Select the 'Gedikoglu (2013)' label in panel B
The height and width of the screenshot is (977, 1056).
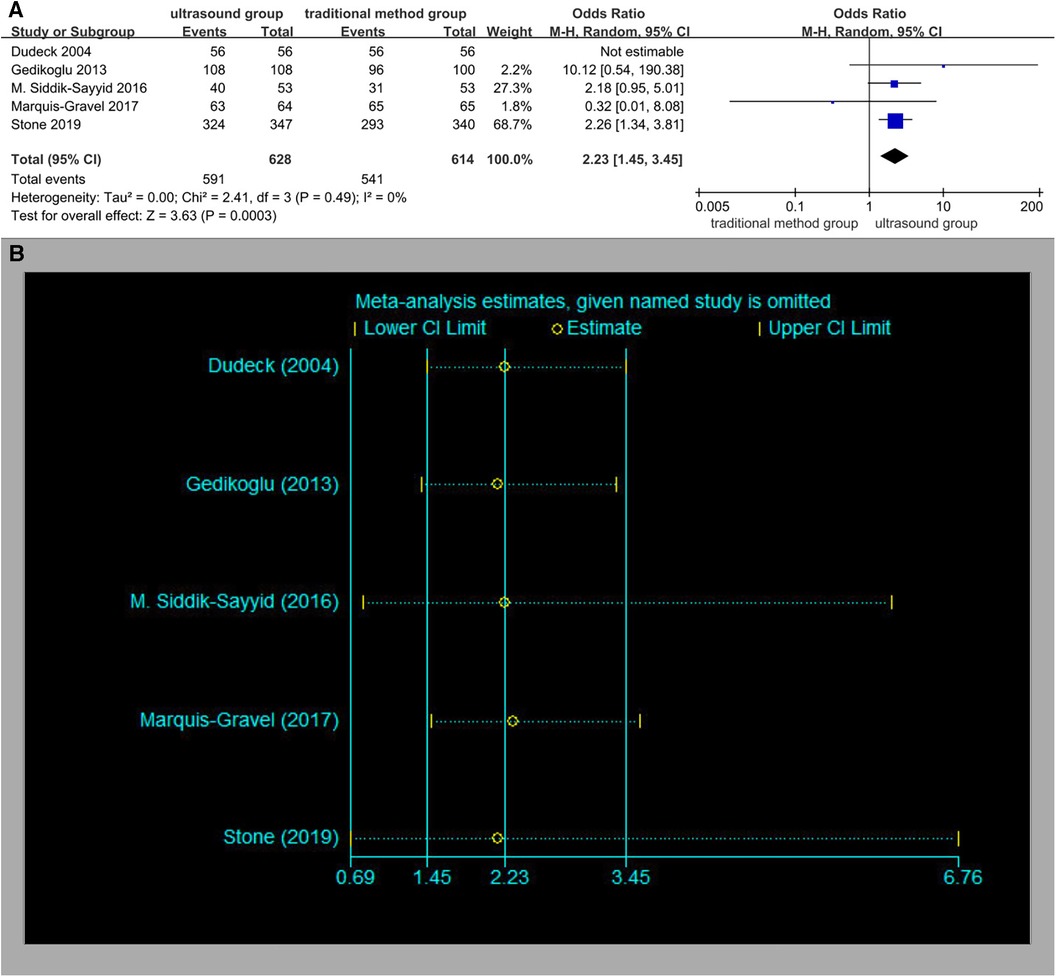click(x=262, y=484)
